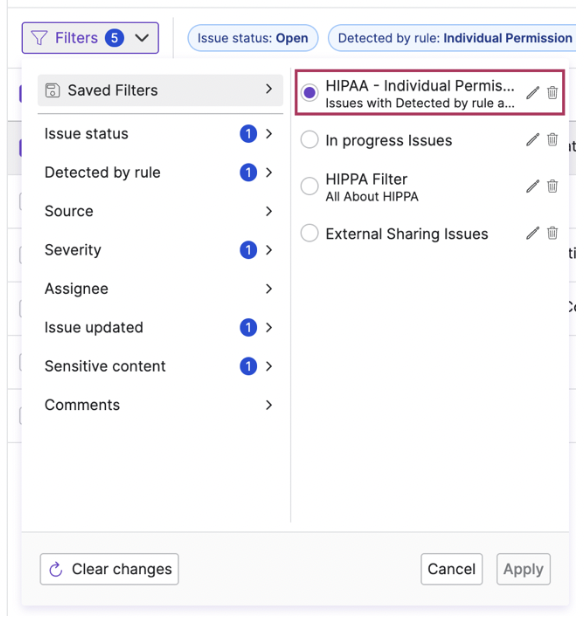
Task: Delete the HIPPA Filter entry
Action: pyautogui.click(x=552, y=186)
